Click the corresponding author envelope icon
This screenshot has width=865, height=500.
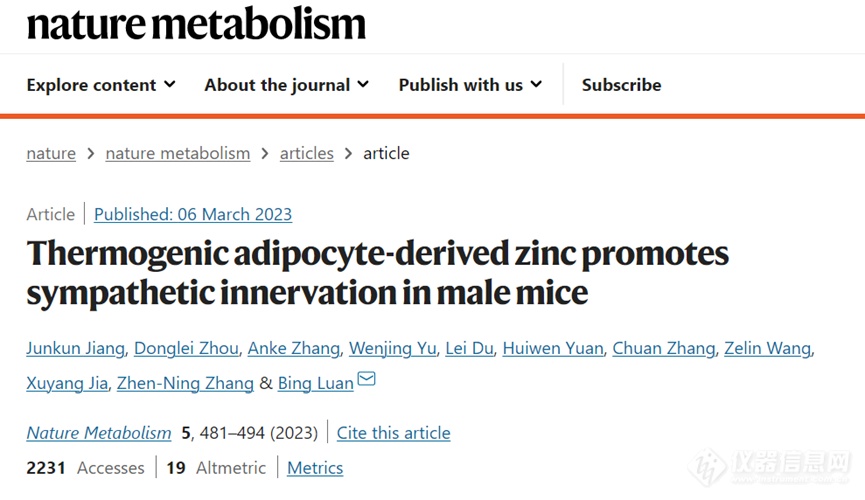366,380
